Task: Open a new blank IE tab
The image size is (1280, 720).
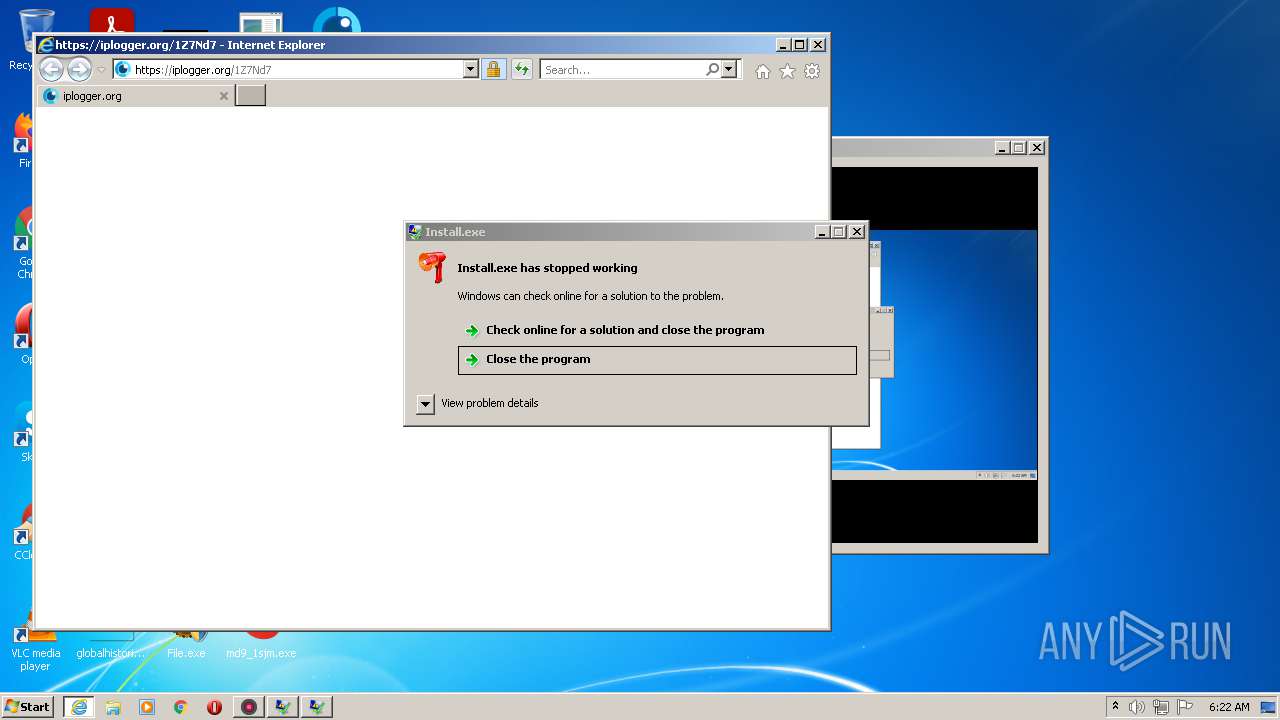Action: [x=250, y=95]
